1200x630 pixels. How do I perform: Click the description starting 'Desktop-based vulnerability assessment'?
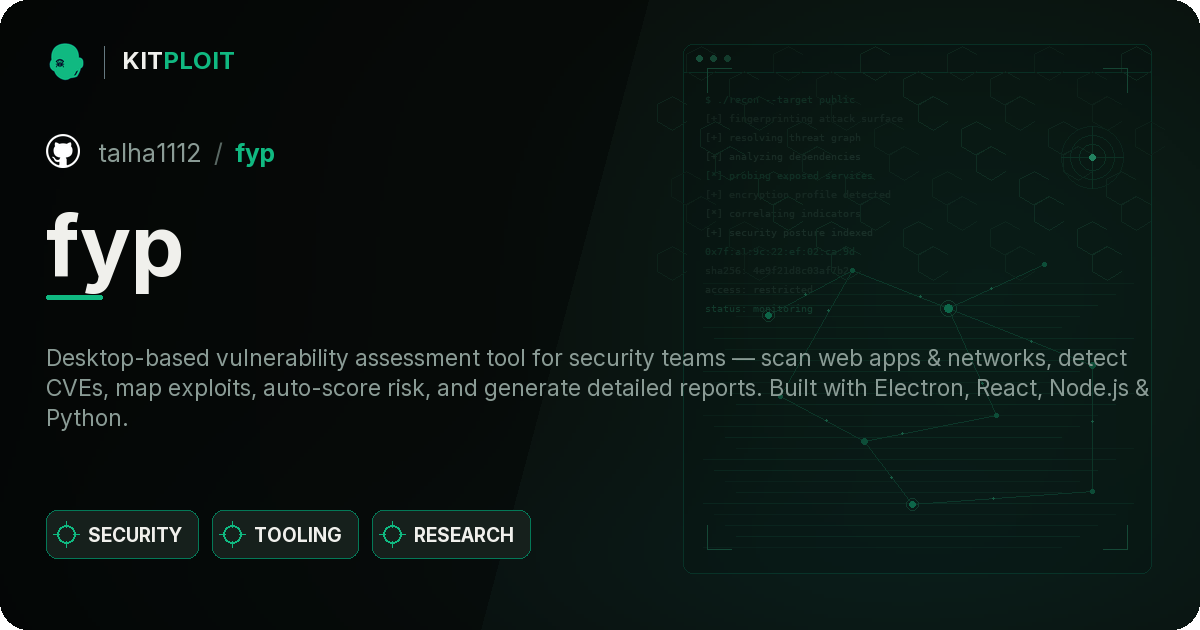tap(598, 388)
